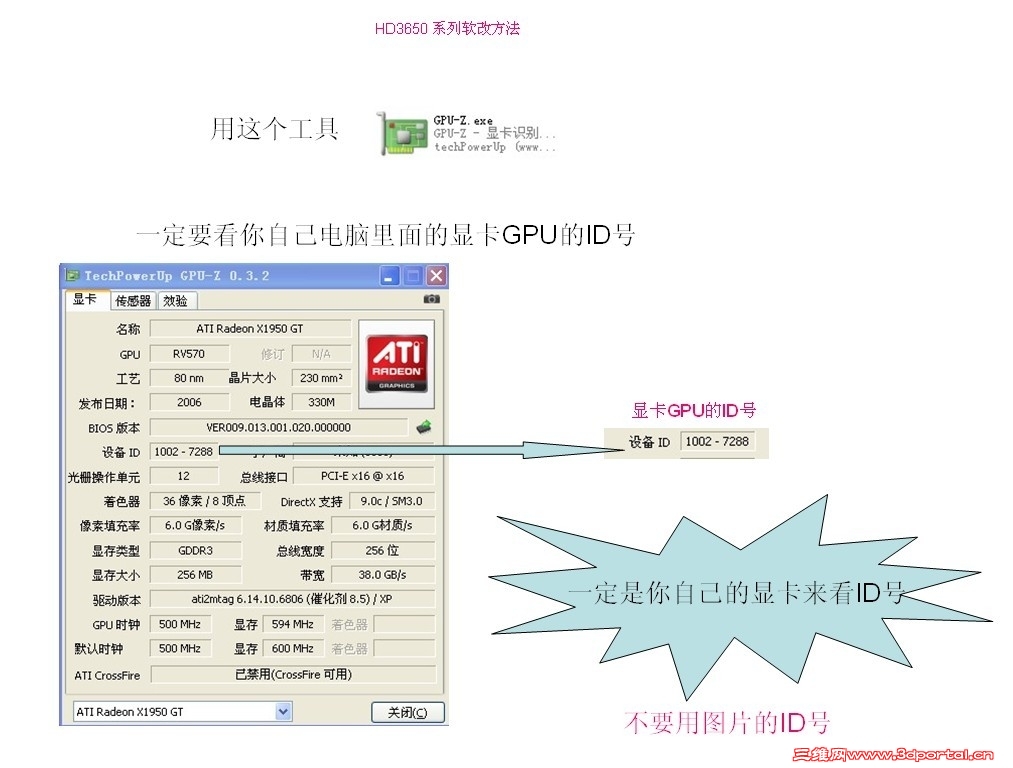Click the 显卡GPU的ID号 callout label
The height and width of the screenshot is (768, 1013).
coord(694,410)
